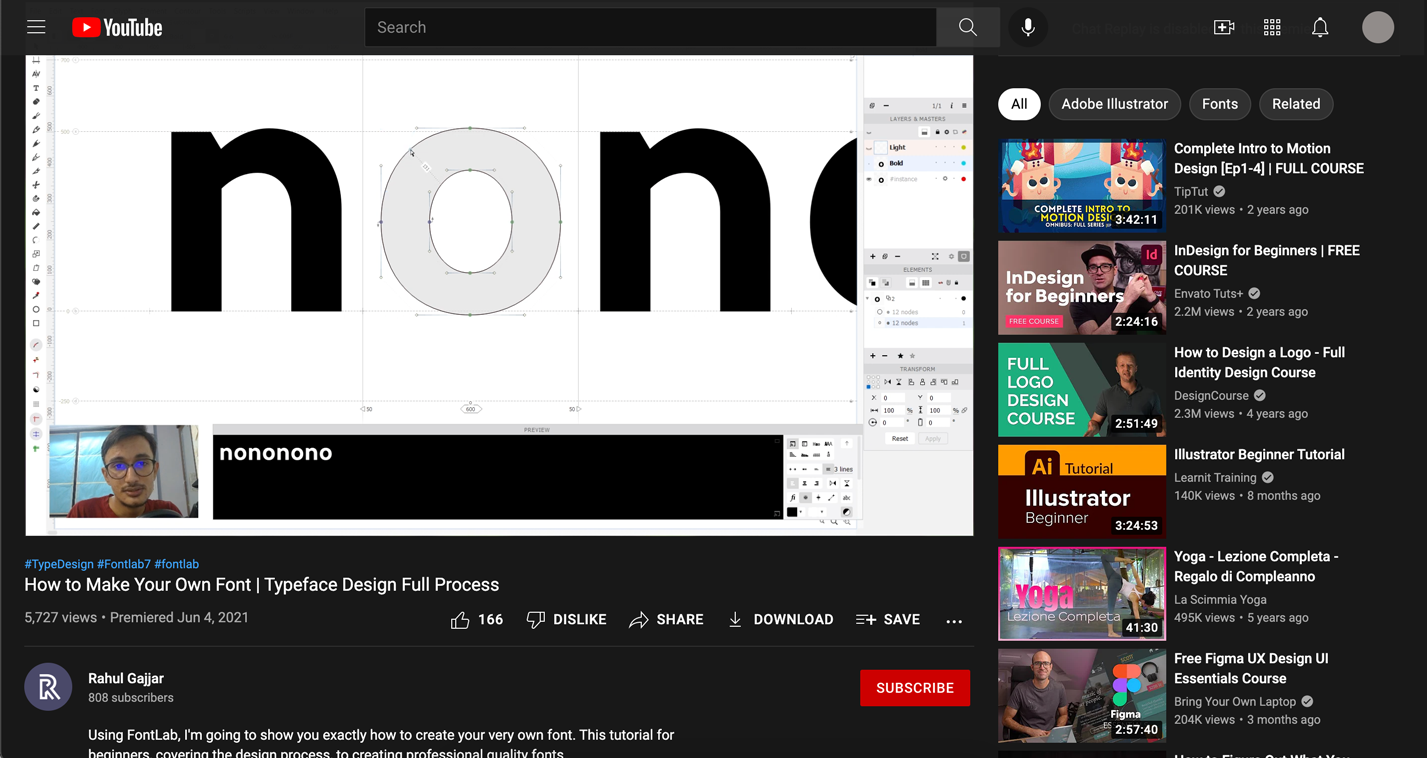Open the #fontlab hashtag link
Image resolution: width=1427 pixels, height=758 pixels.
177,564
